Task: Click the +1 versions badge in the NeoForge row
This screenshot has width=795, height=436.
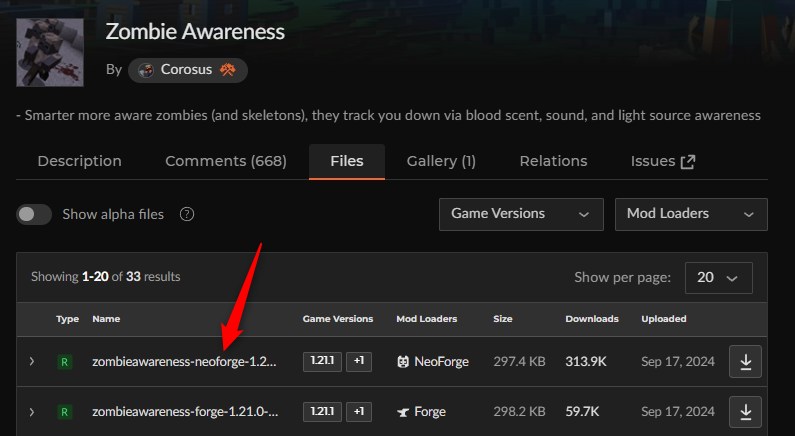Action: 359,361
